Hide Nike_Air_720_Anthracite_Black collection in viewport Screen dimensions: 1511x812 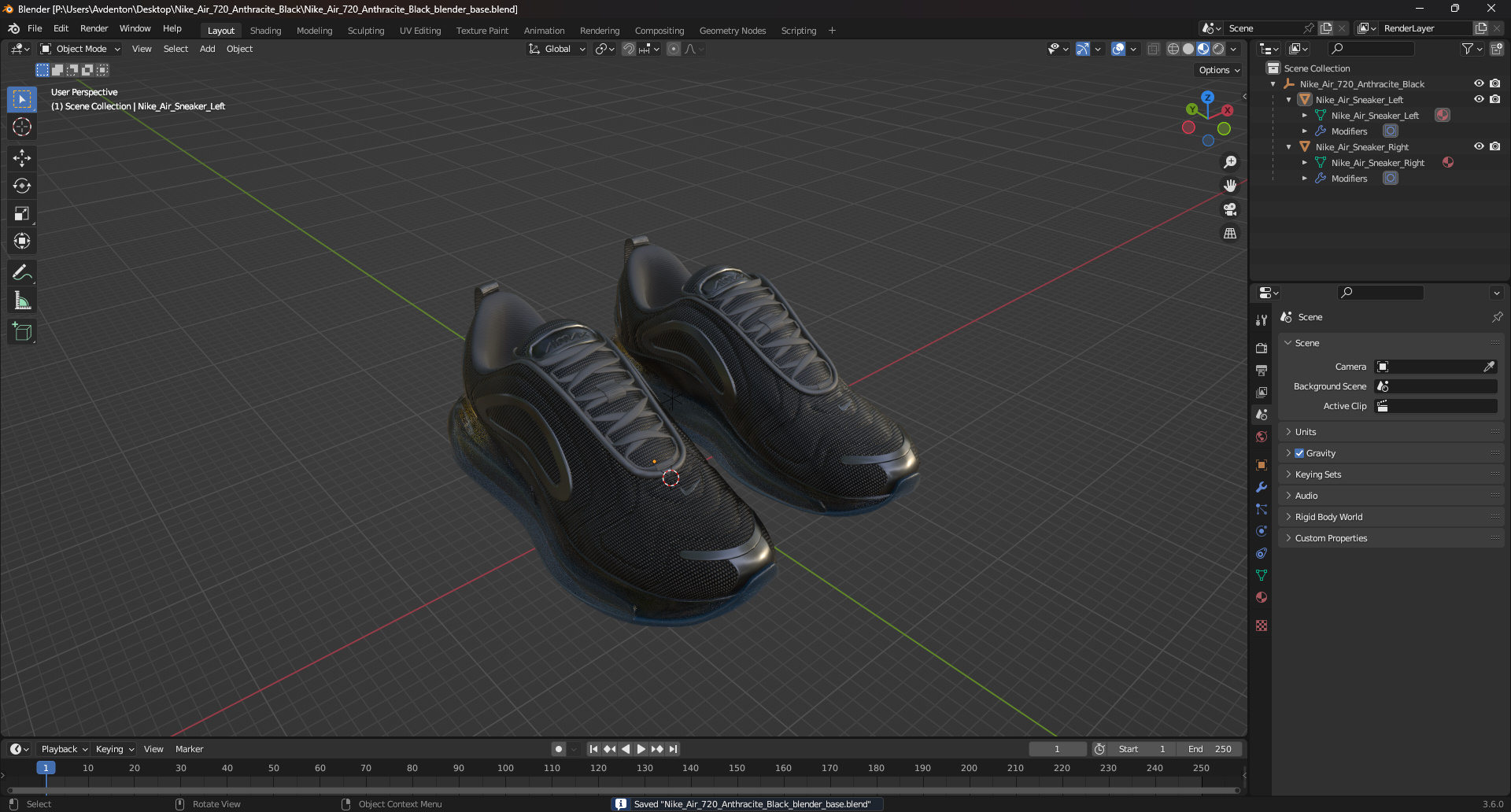coord(1479,83)
